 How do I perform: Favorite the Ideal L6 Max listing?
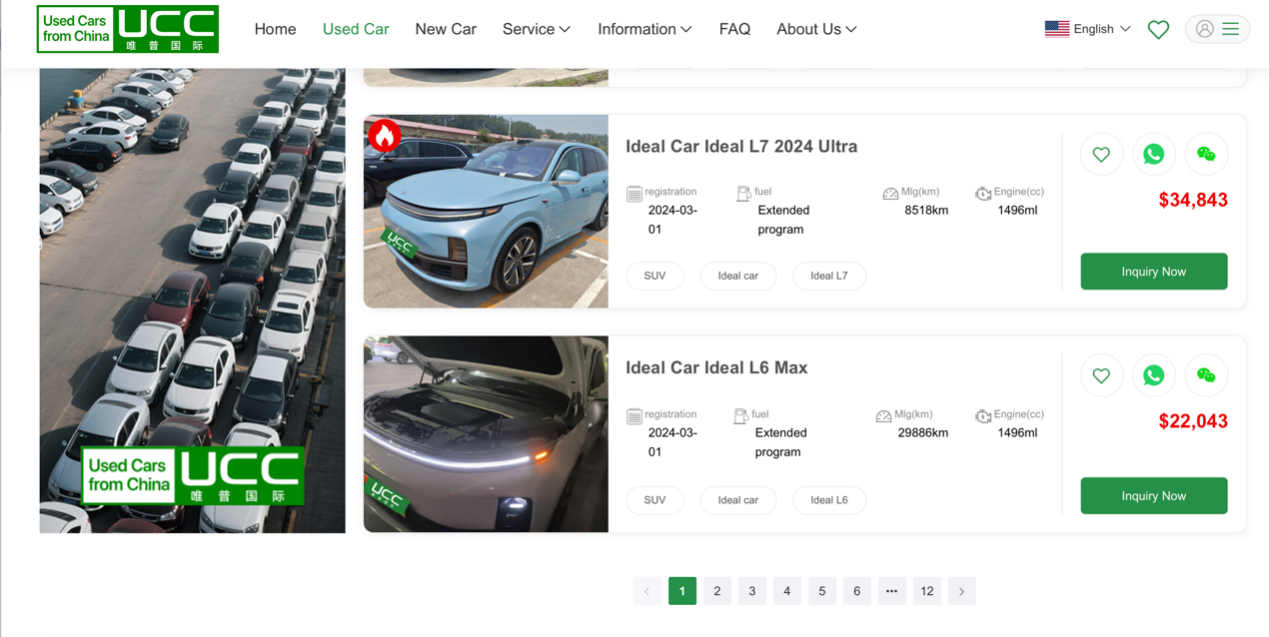(1101, 375)
